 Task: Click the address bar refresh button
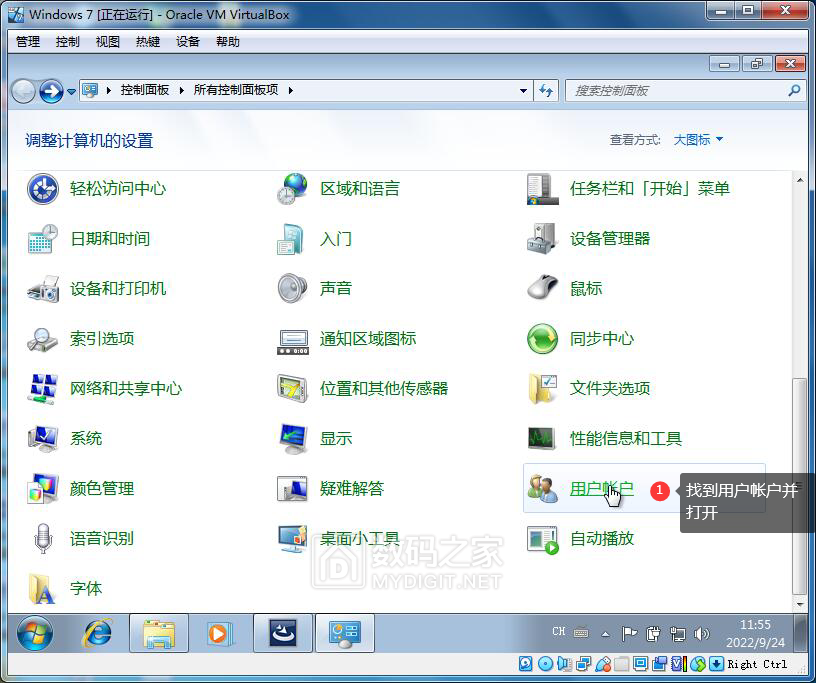(x=546, y=91)
